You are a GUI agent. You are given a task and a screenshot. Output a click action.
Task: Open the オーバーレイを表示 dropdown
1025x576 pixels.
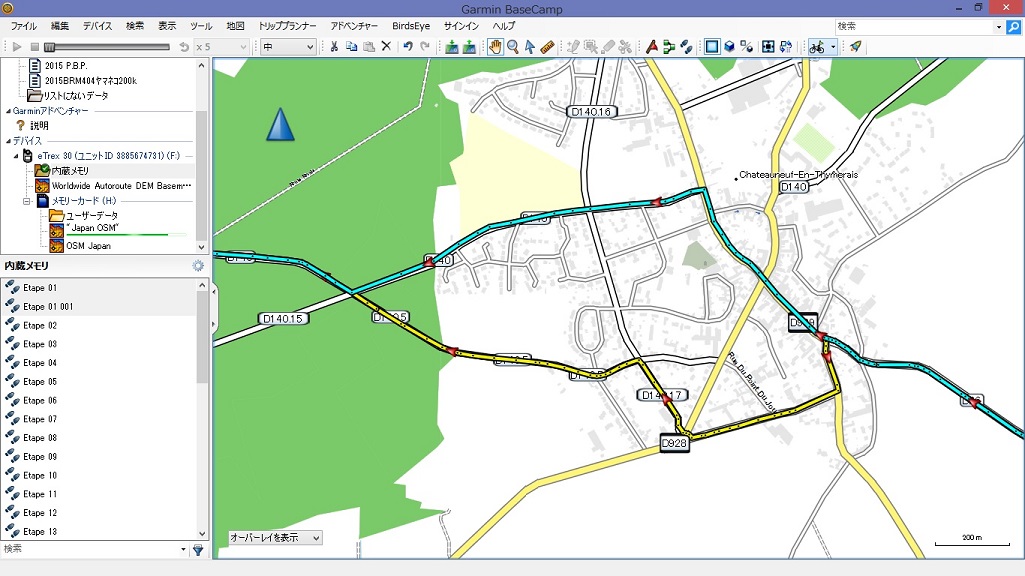pos(275,537)
